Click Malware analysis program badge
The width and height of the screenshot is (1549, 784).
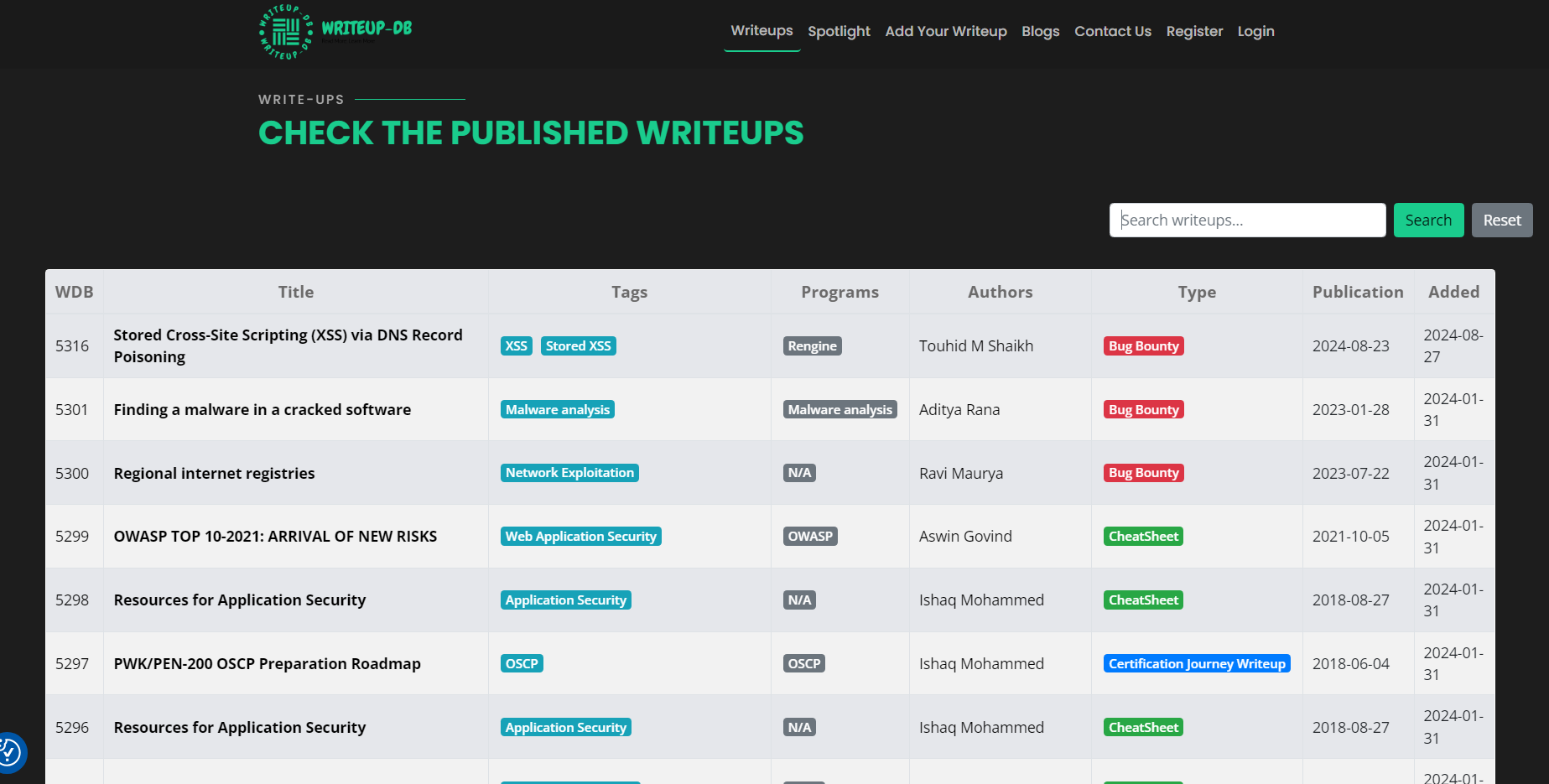pyautogui.click(x=840, y=409)
